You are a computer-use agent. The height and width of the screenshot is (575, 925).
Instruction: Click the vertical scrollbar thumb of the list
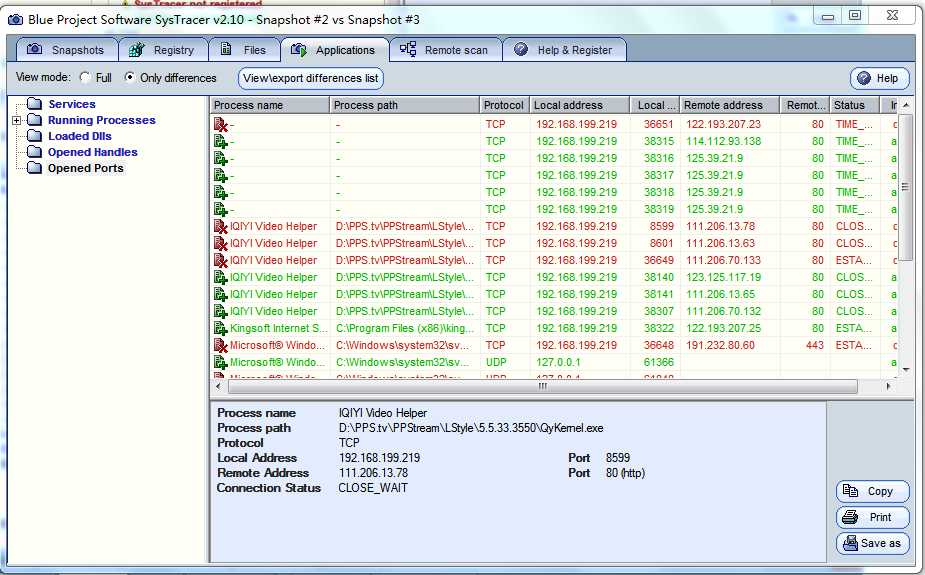pyautogui.click(x=906, y=187)
